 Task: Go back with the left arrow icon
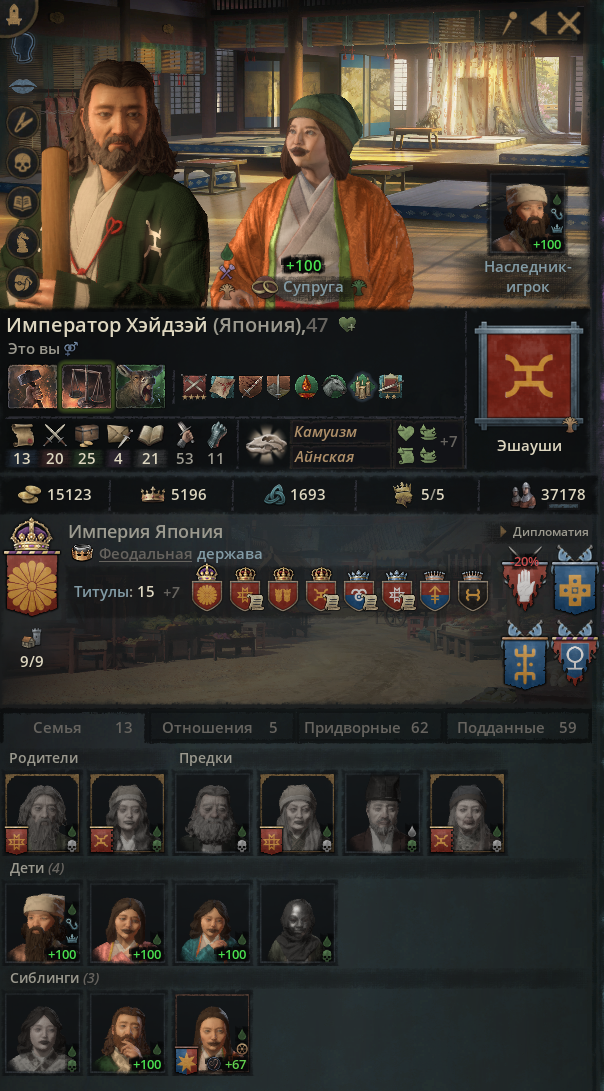point(538,24)
